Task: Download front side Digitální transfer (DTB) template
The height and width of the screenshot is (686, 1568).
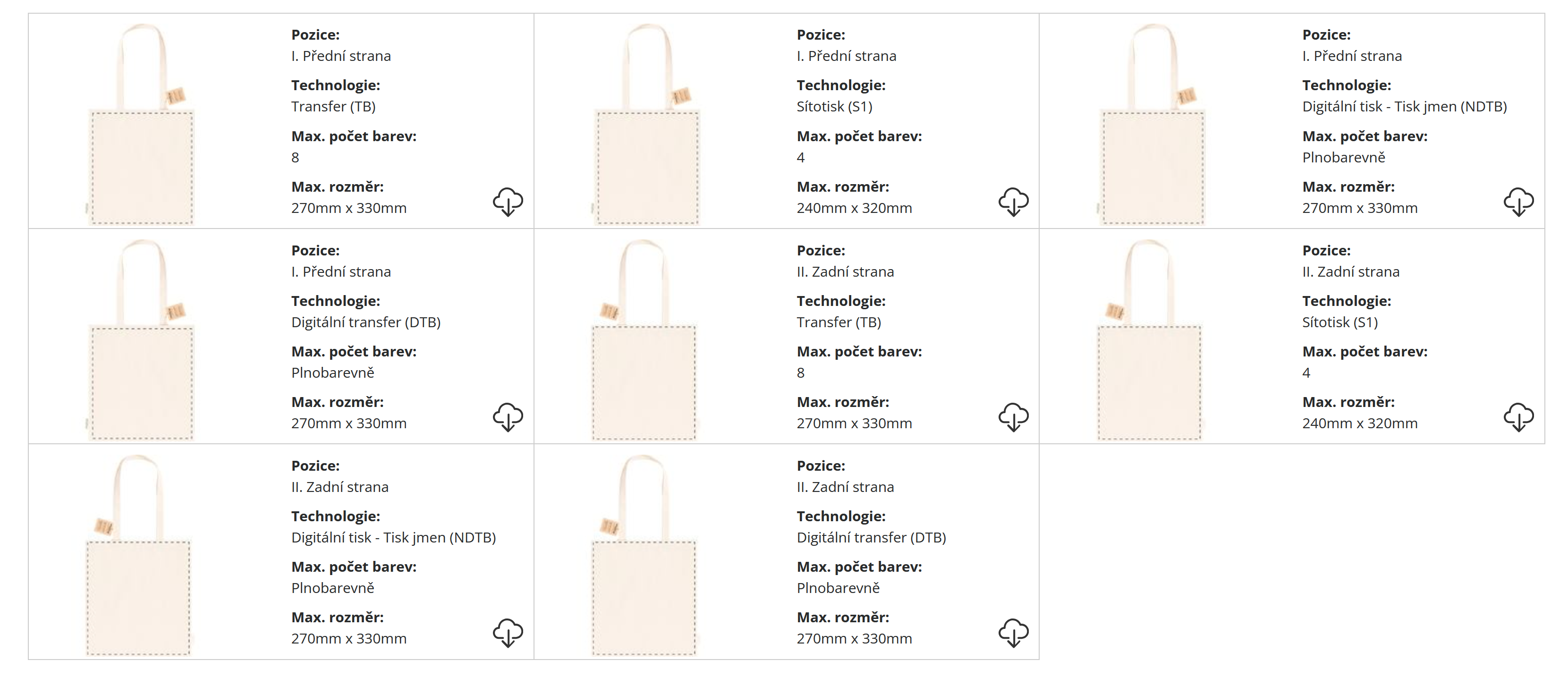Action: 508,417
